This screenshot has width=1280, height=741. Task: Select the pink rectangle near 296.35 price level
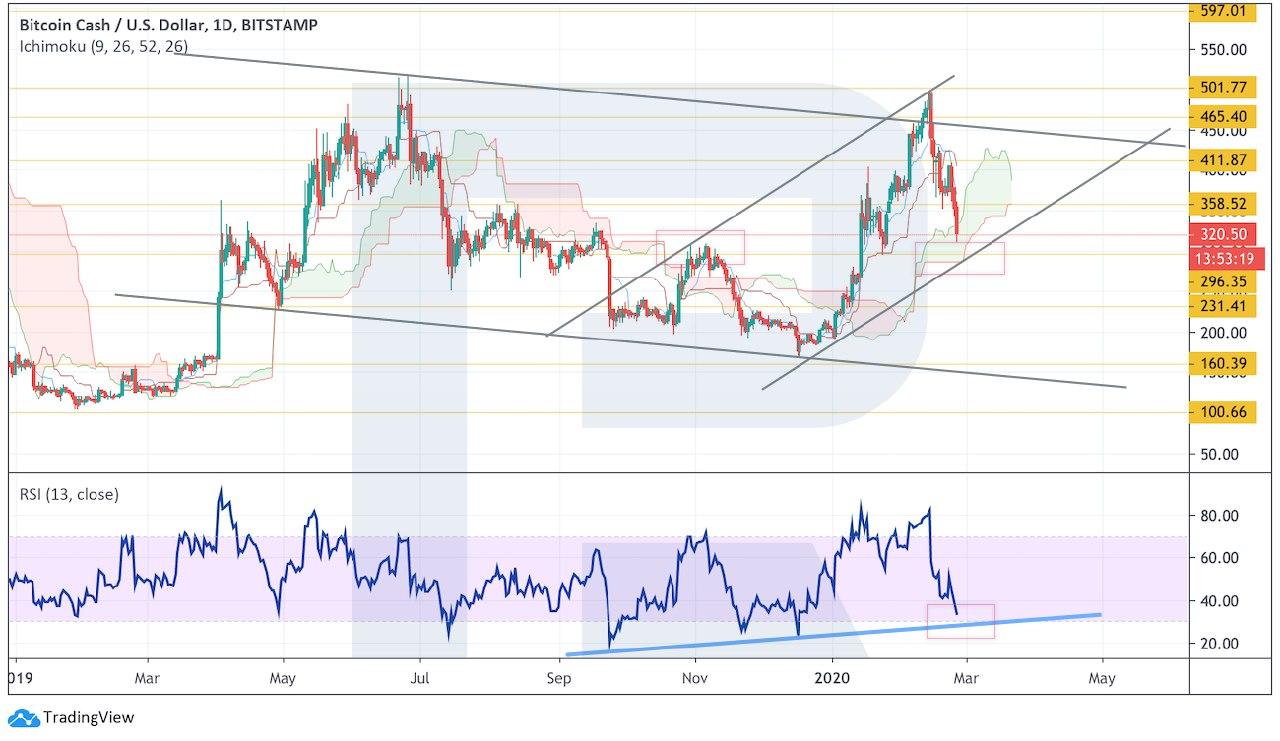click(960, 259)
